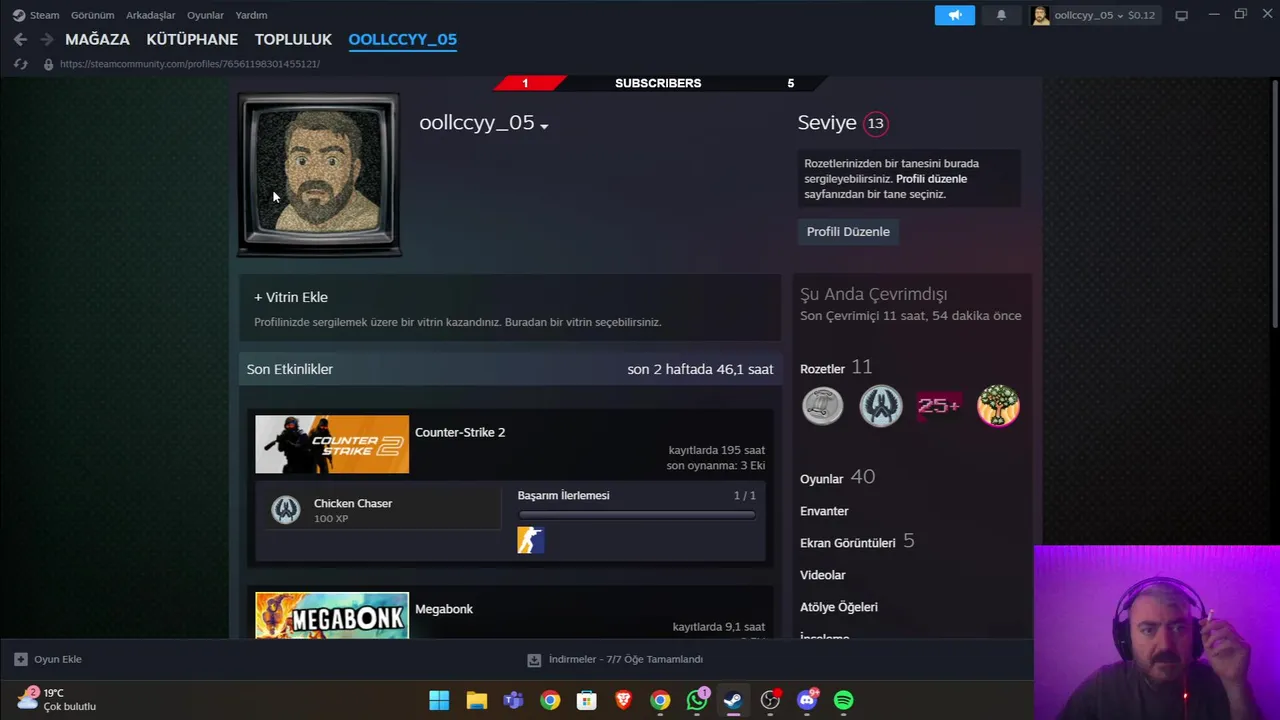Open the Atölye Öğeleri link
Image resolution: width=1280 pixels, height=720 pixels.
point(839,607)
